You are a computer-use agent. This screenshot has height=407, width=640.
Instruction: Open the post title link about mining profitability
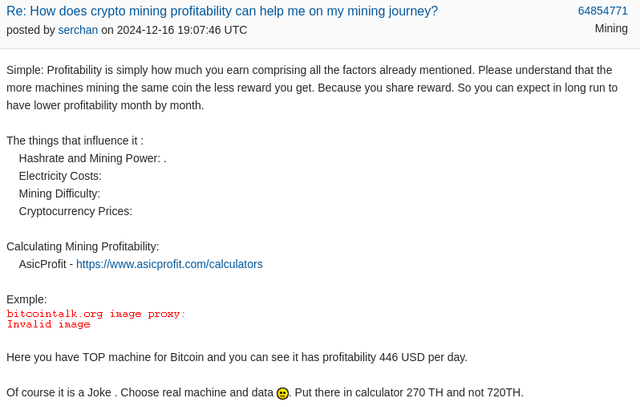click(222, 11)
